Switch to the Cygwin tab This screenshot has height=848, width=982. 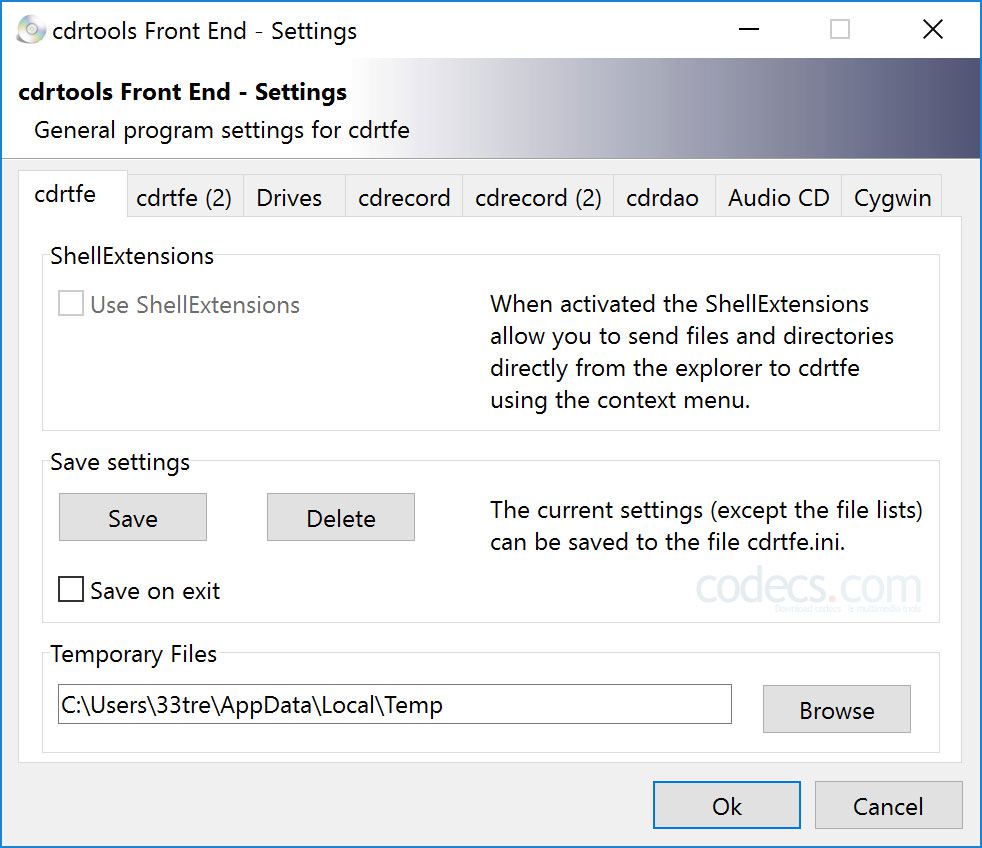(892, 198)
